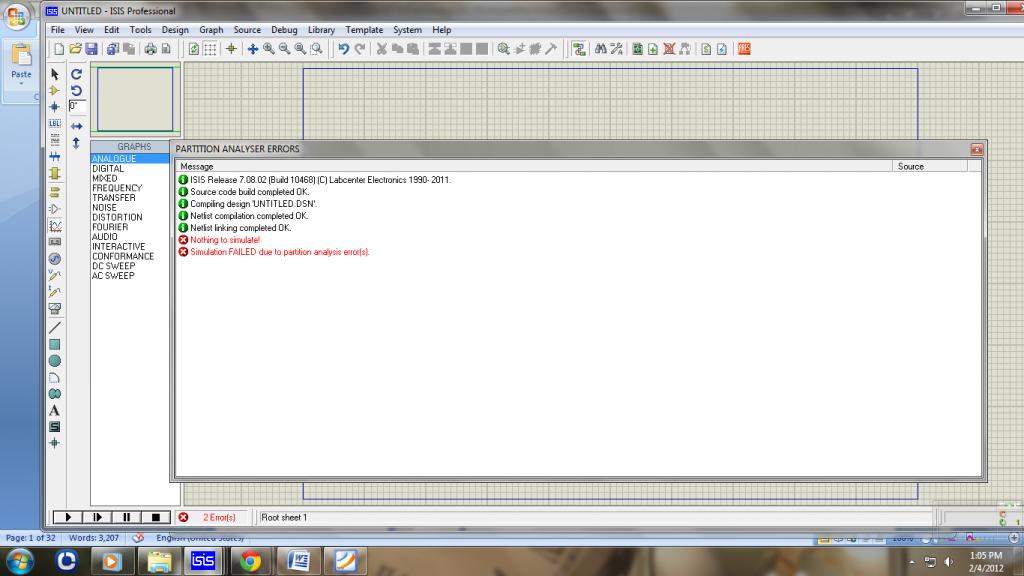Image resolution: width=1024 pixels, height=576 pixels.
Task: Click the Rotate Anti-Clockwise icon
Action: click(x=76, y=90)
